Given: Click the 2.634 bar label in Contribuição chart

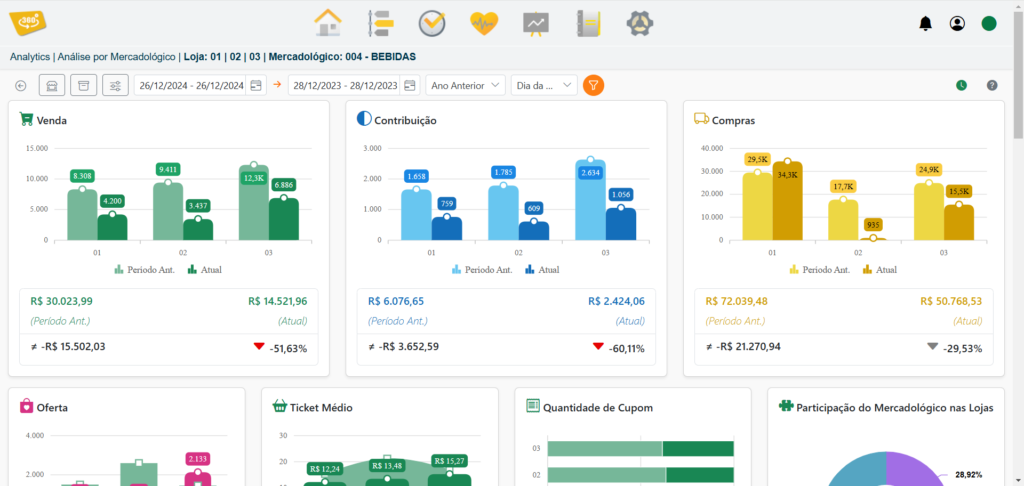Looking at the screenshot, I should click(x=591, y=172).
